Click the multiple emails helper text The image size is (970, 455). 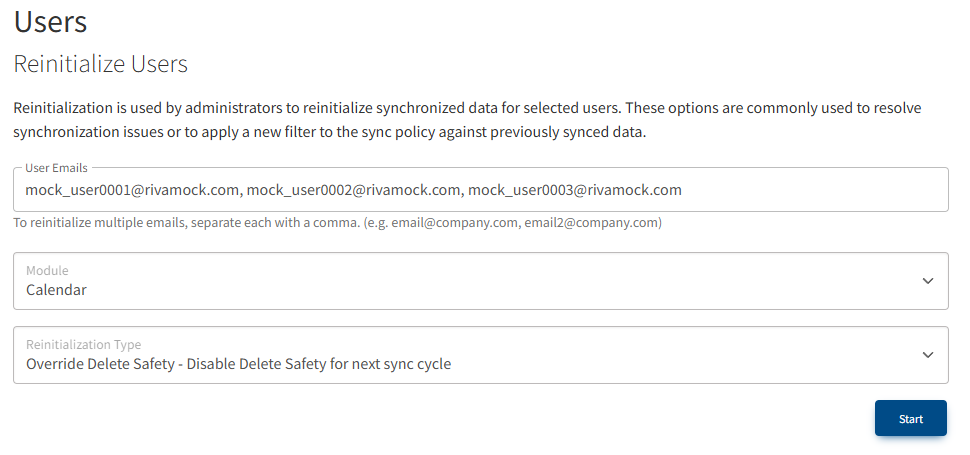[200, 223]
